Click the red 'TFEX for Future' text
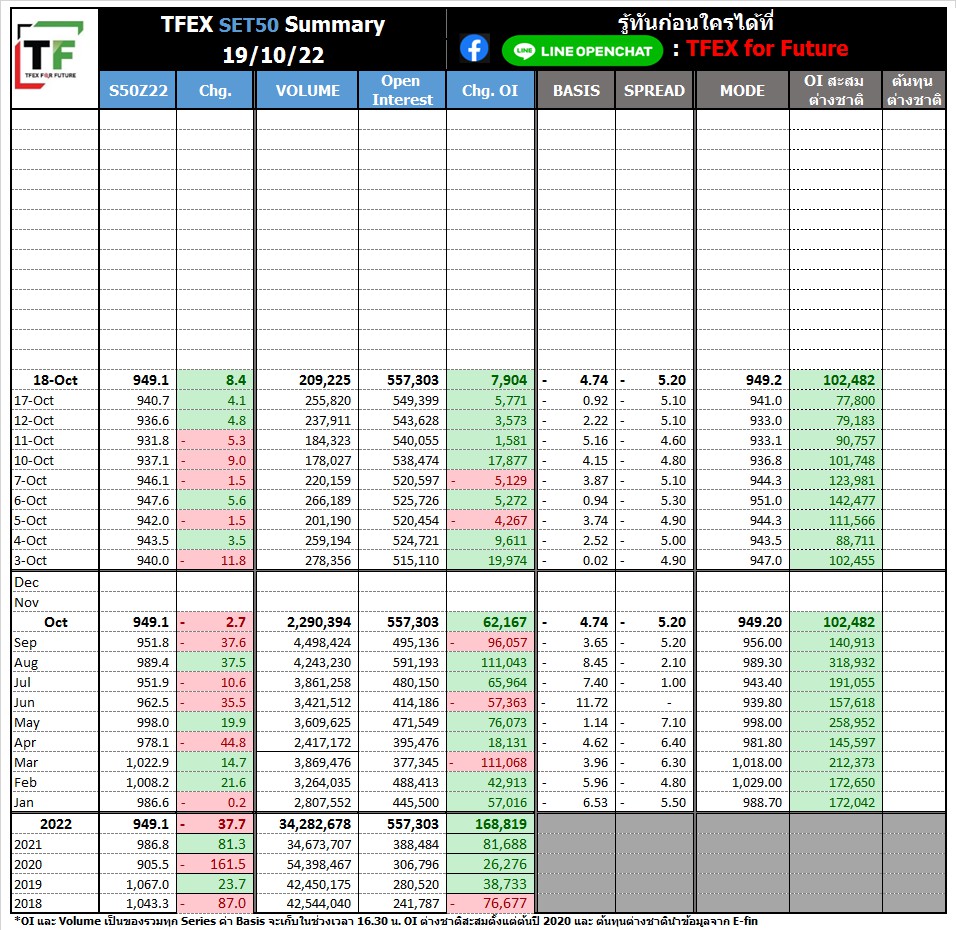This screenshot has height=930, width=956. coord(767,48)
